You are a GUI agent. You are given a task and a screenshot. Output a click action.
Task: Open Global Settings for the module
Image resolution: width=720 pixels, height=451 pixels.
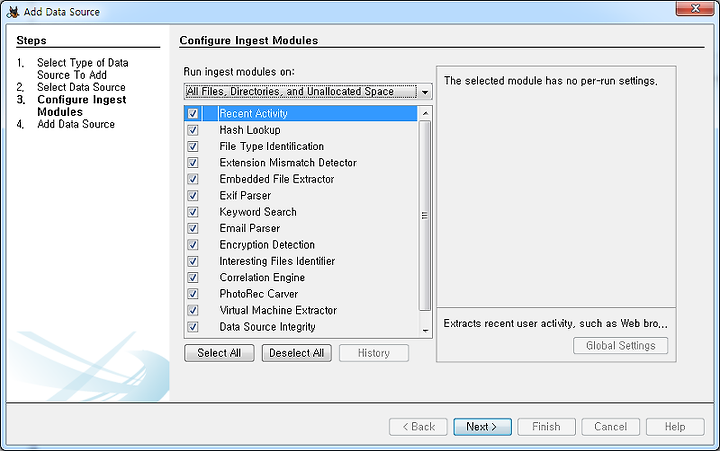tap(620, 345)
